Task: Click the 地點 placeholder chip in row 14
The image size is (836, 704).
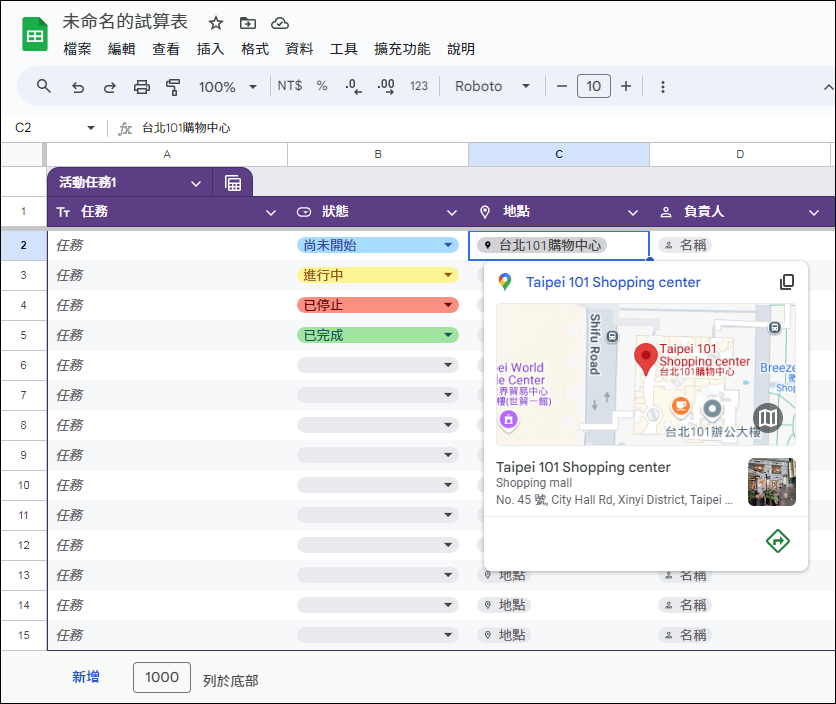Action: [504, 605]
